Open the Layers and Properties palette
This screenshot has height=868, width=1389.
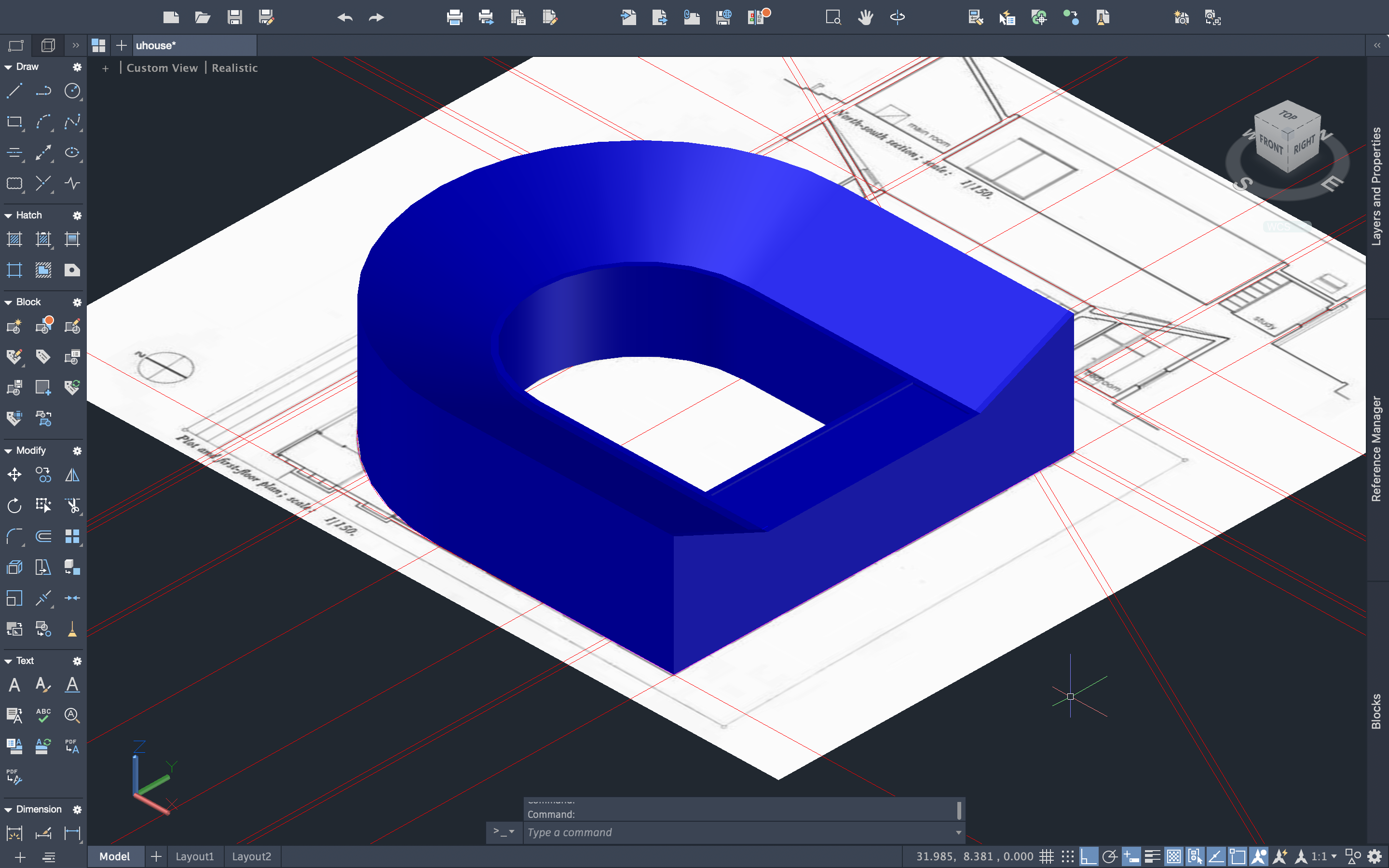tap(1376, 187)
